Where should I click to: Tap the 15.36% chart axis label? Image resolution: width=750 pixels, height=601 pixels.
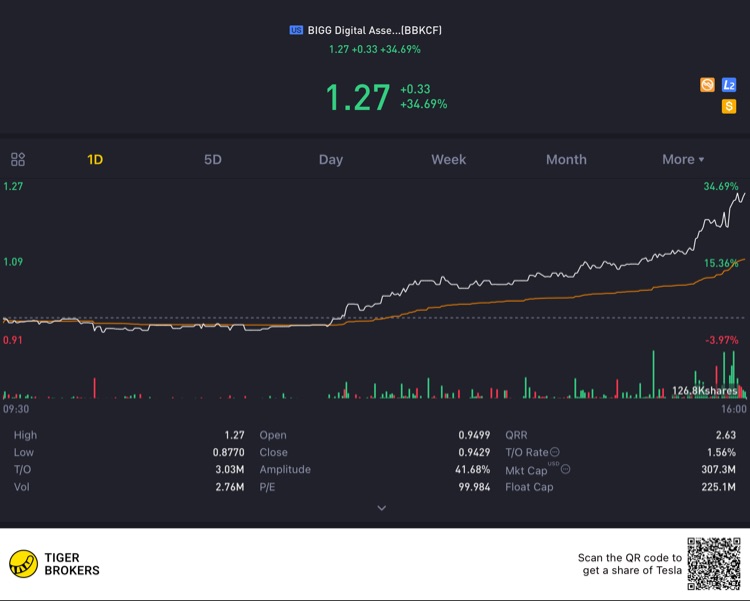(x=721, y=263)
